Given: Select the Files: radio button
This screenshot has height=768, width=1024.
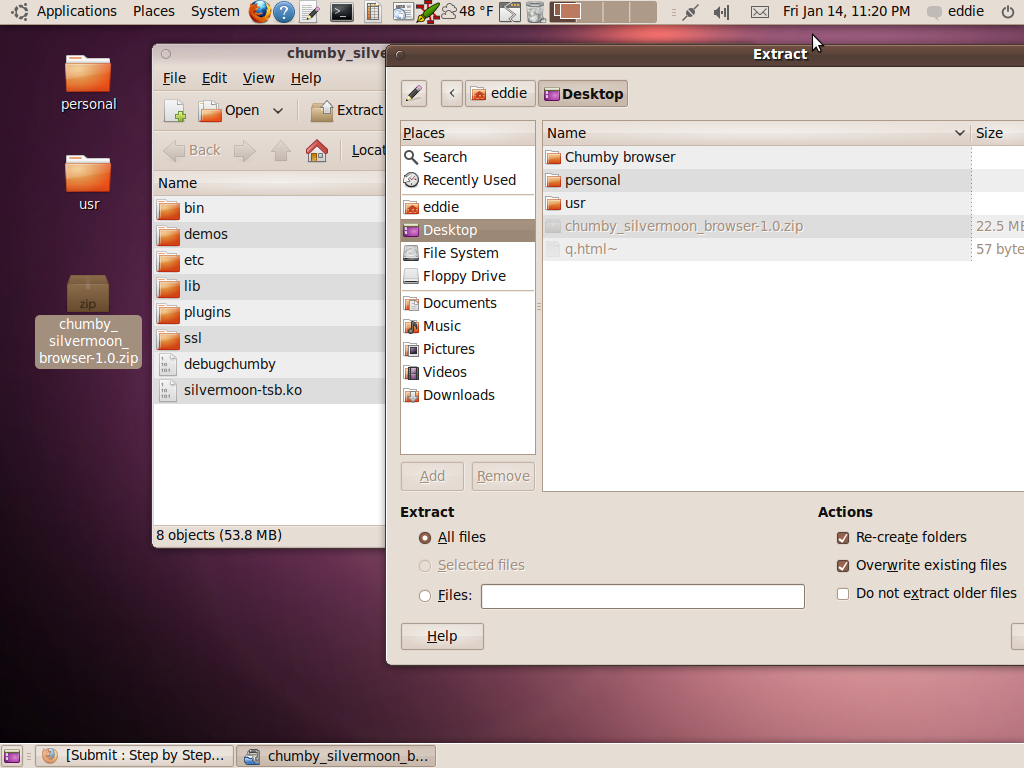Looking at the screenshot, I should pos(425,596).
